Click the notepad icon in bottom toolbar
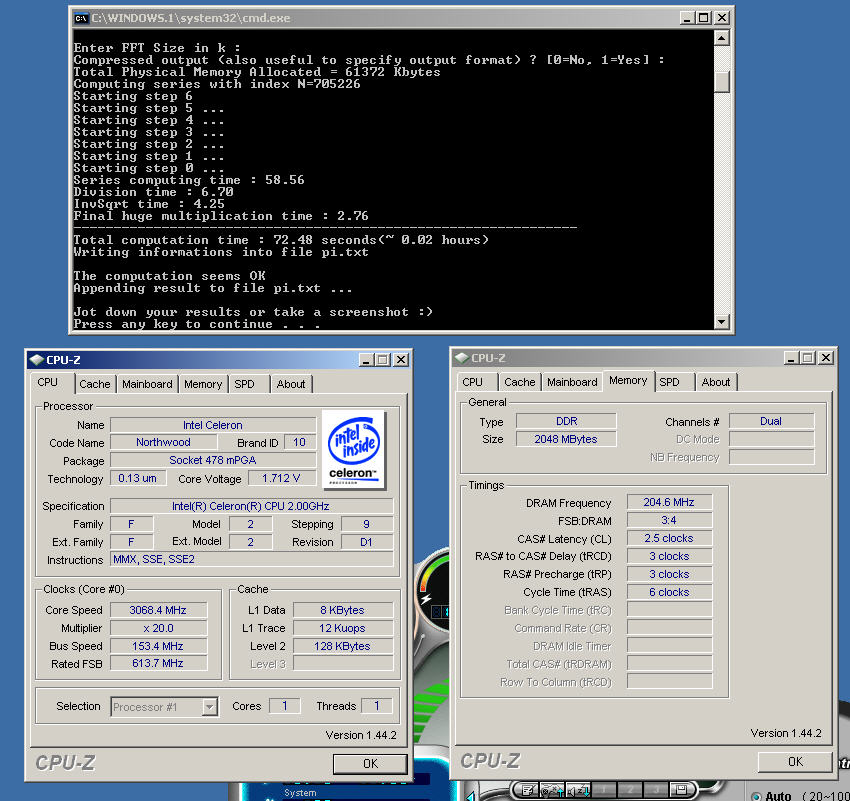 [x=529, y=790]
